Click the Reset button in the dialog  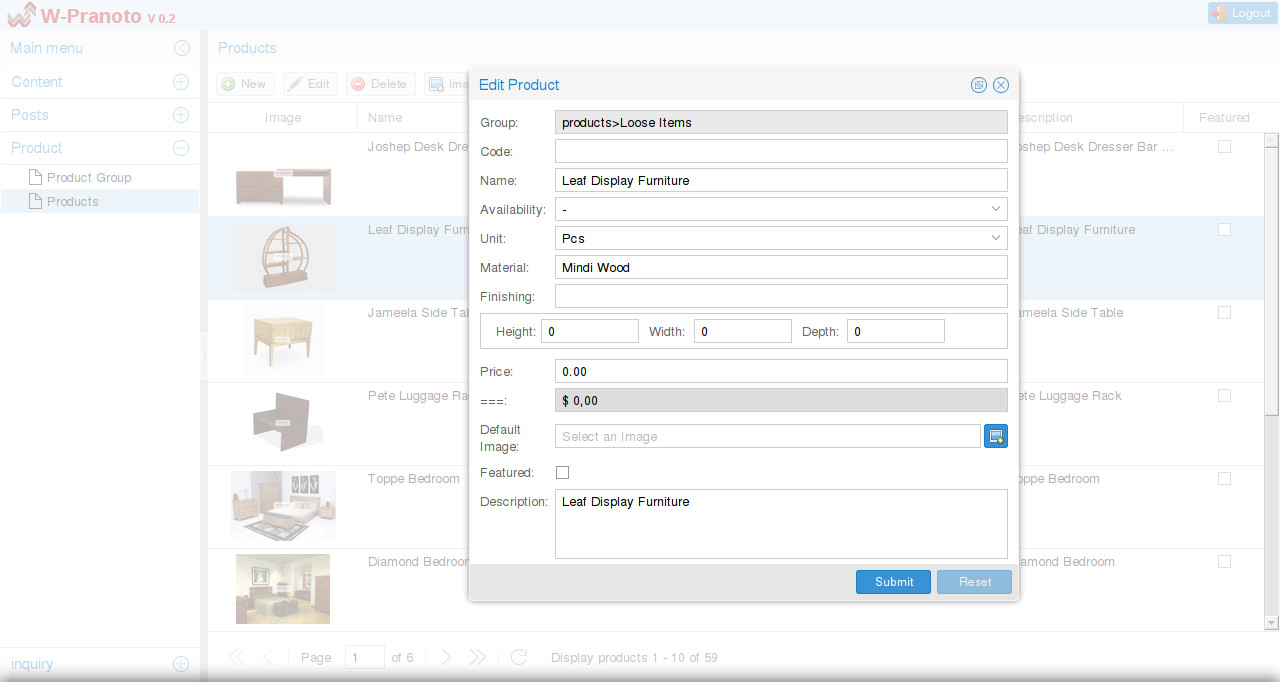tap(974, 582)
